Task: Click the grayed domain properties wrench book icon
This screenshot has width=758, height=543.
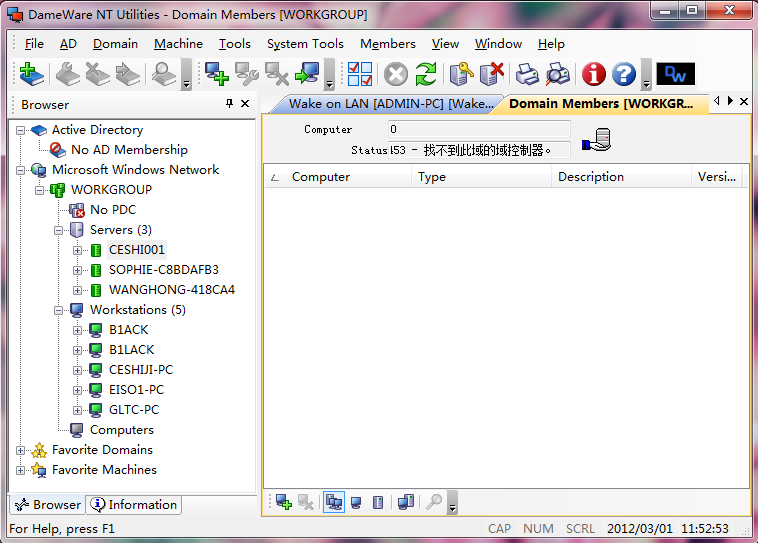Action: (68, 74)
